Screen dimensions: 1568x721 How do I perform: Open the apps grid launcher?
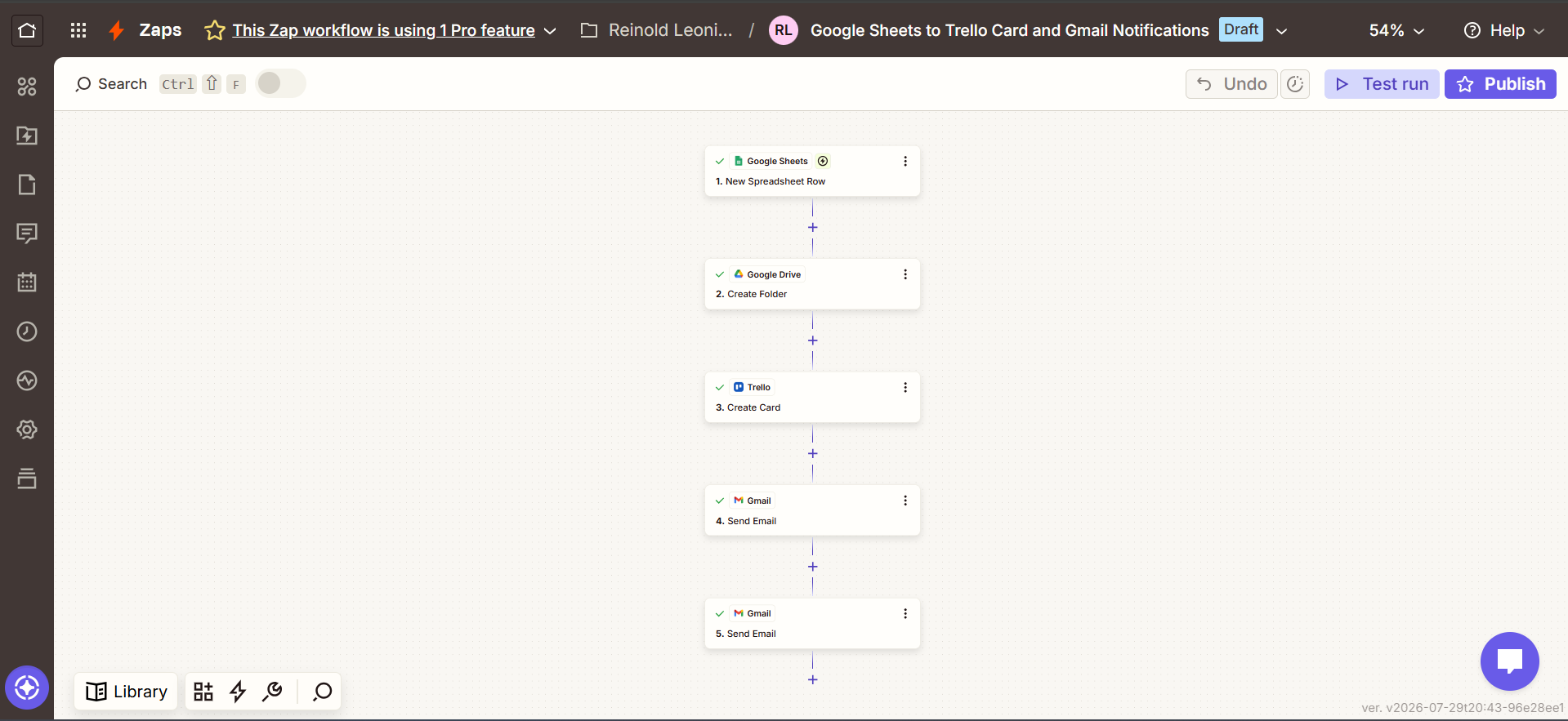tap(78, 30)
